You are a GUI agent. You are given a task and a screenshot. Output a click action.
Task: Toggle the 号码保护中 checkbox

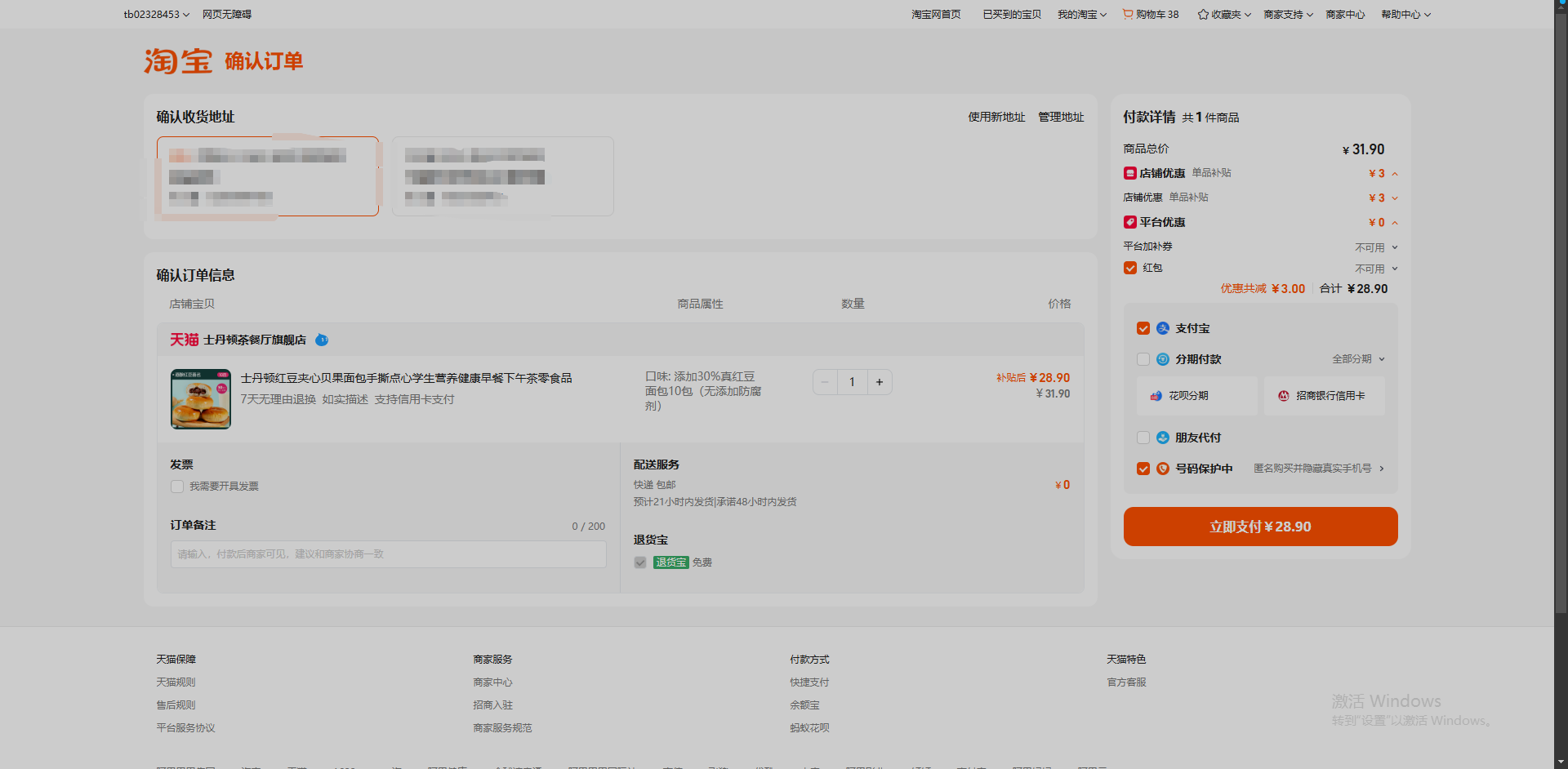point(1143,469)
